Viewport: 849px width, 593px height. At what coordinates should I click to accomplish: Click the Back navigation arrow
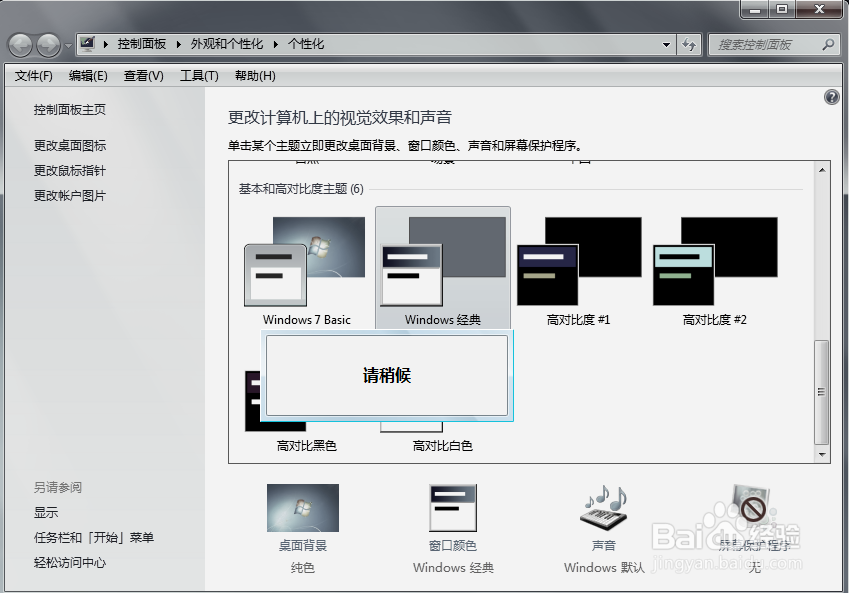[x=21, y=45]
